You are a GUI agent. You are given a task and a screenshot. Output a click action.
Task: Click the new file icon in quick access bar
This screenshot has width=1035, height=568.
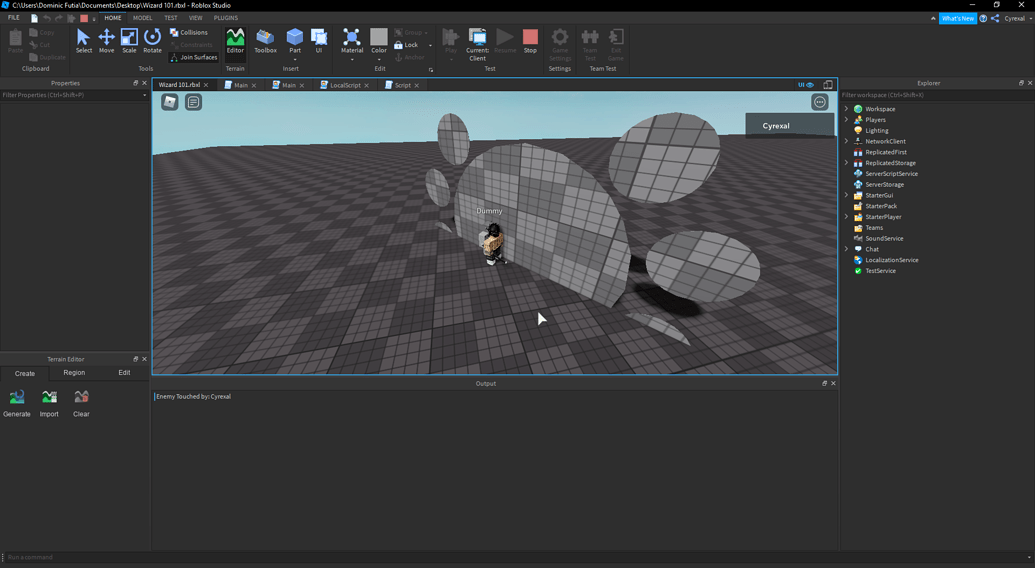[34, 18]
